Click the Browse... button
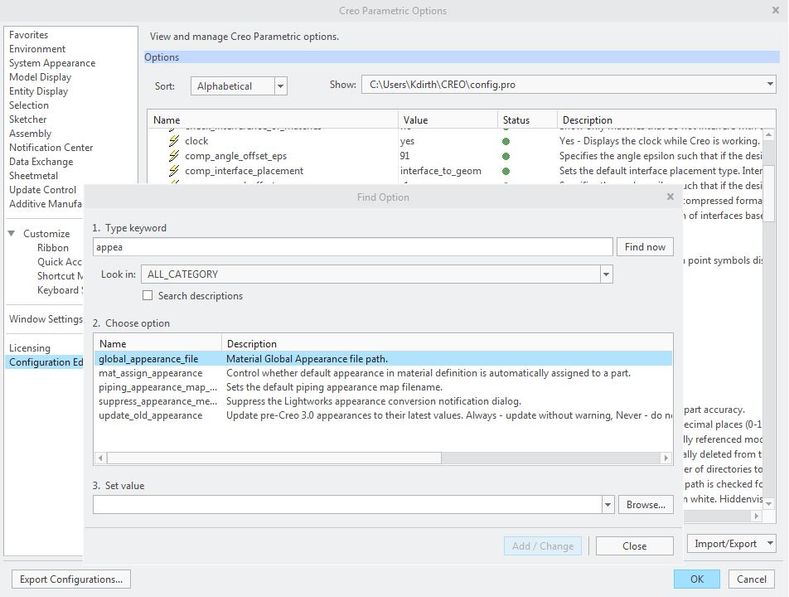789x597 pixels. point(646,504)
